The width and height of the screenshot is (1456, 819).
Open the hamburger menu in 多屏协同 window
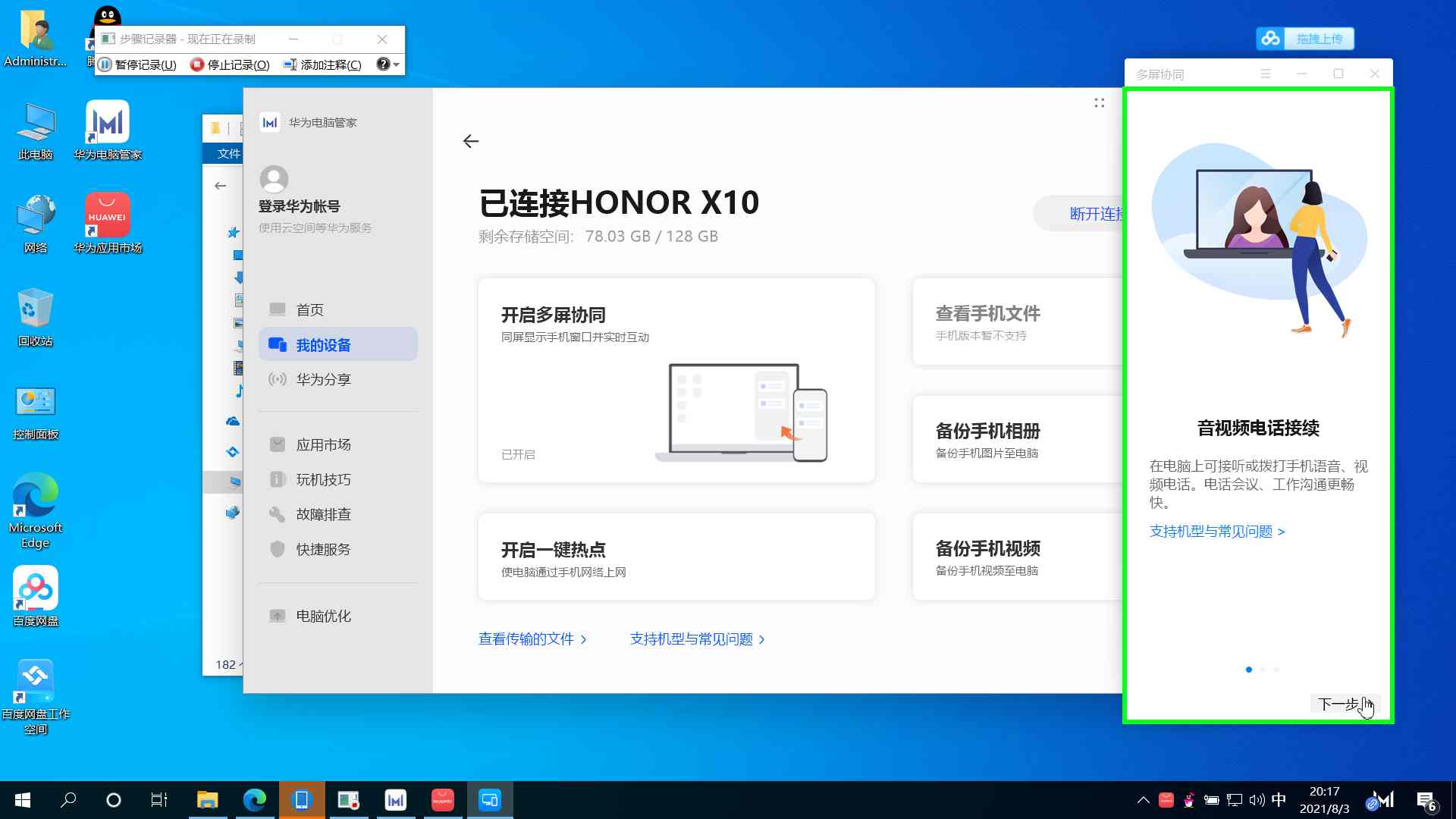(1264, 74)
